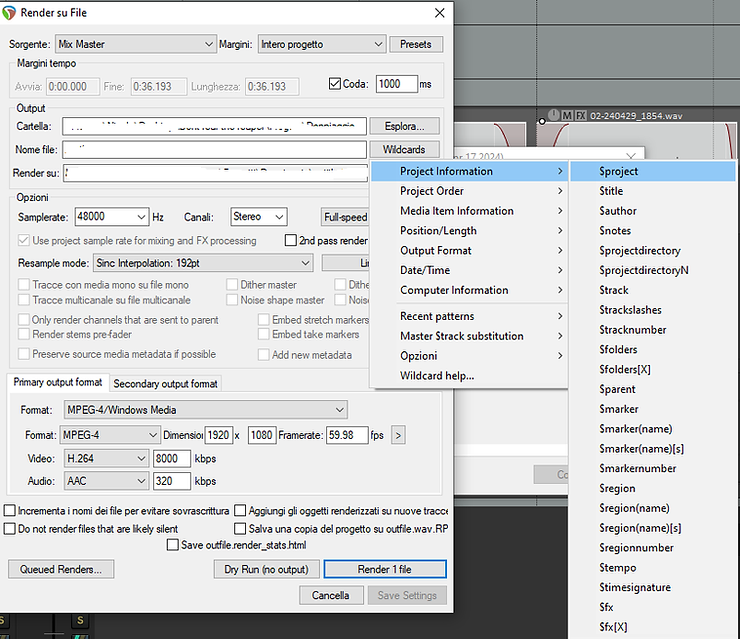This screenshot has height=639, width=740.
Task: Open Position/Length submenu
Action: coord(470,231)
